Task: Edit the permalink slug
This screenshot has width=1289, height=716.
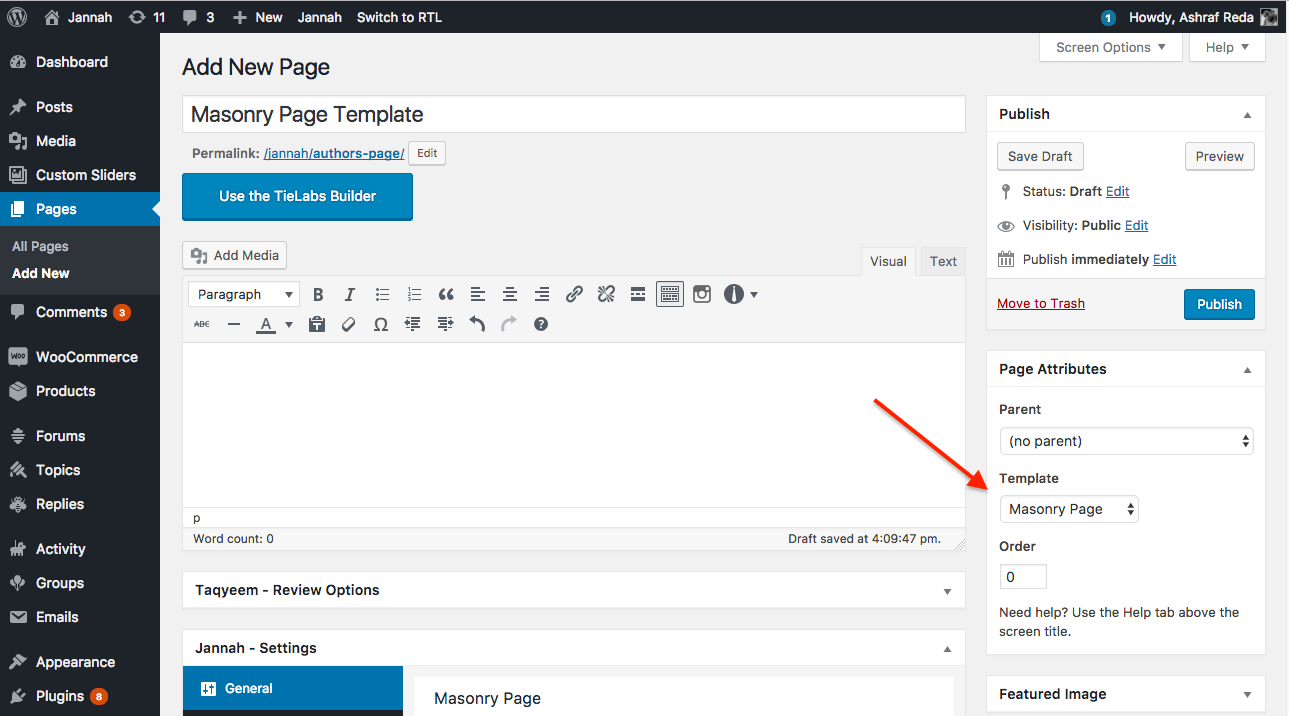Action: click(427, 153)
